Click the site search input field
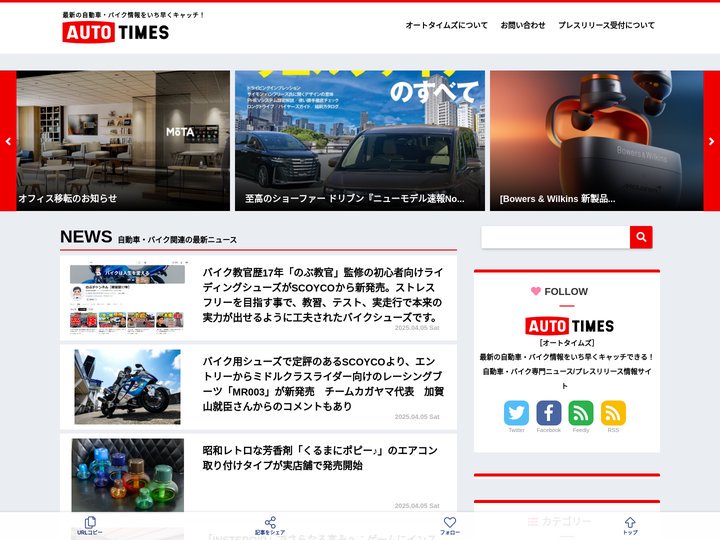 [555, 237]
